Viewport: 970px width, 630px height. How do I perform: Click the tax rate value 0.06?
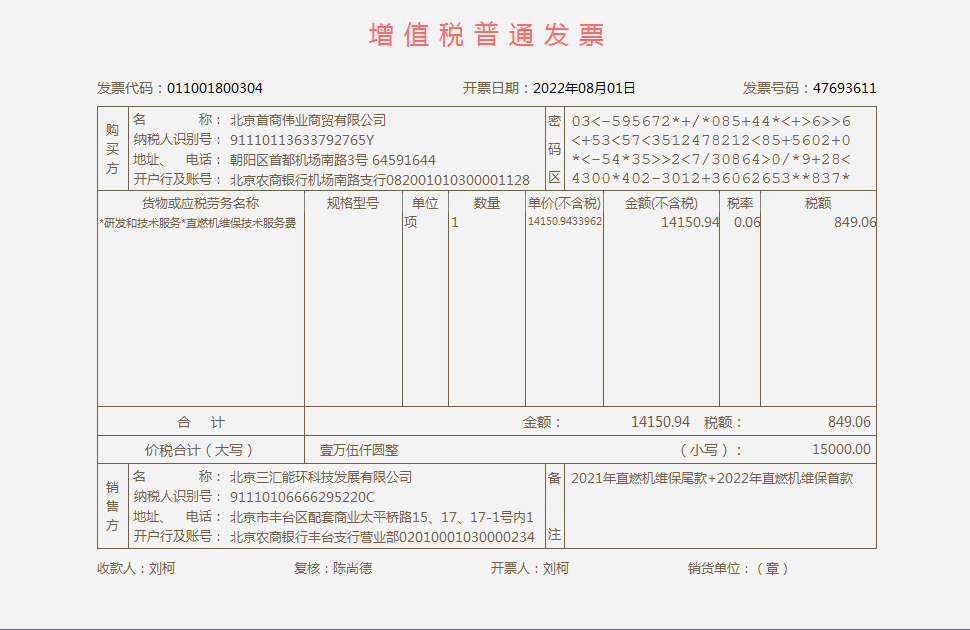pos(746,222)
